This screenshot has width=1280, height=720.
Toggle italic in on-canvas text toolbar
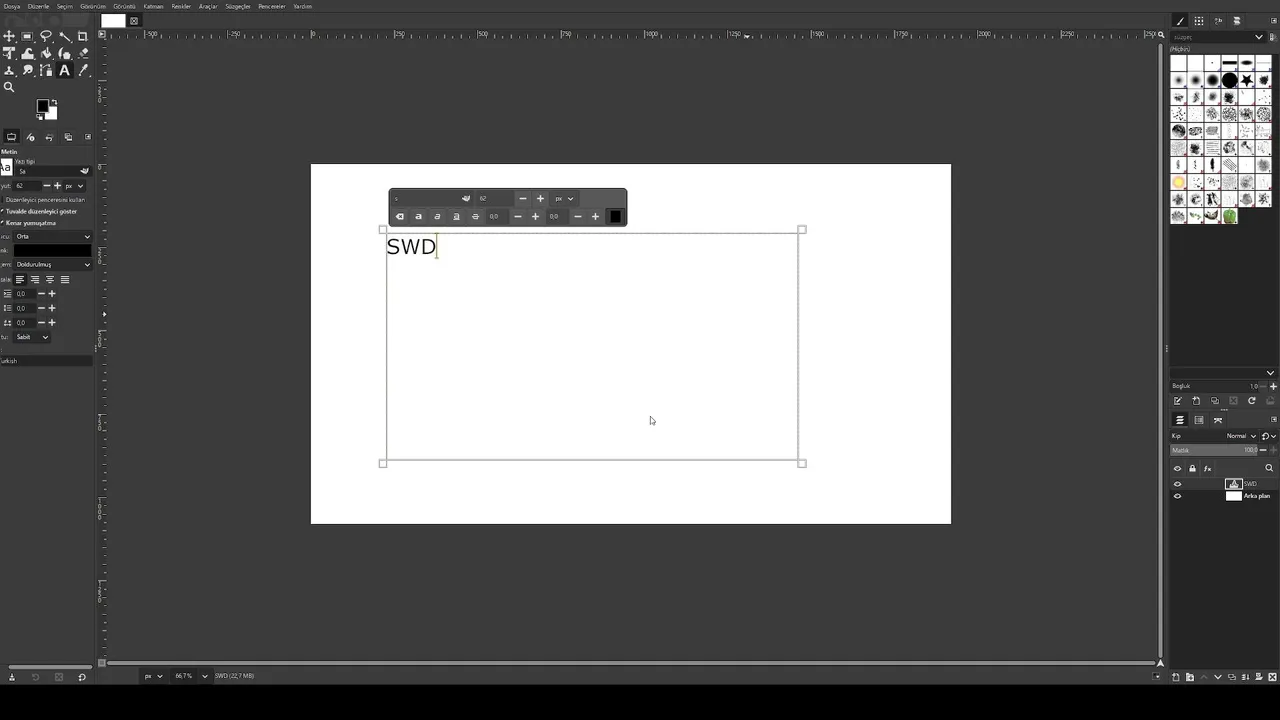(x=437, y=216)
